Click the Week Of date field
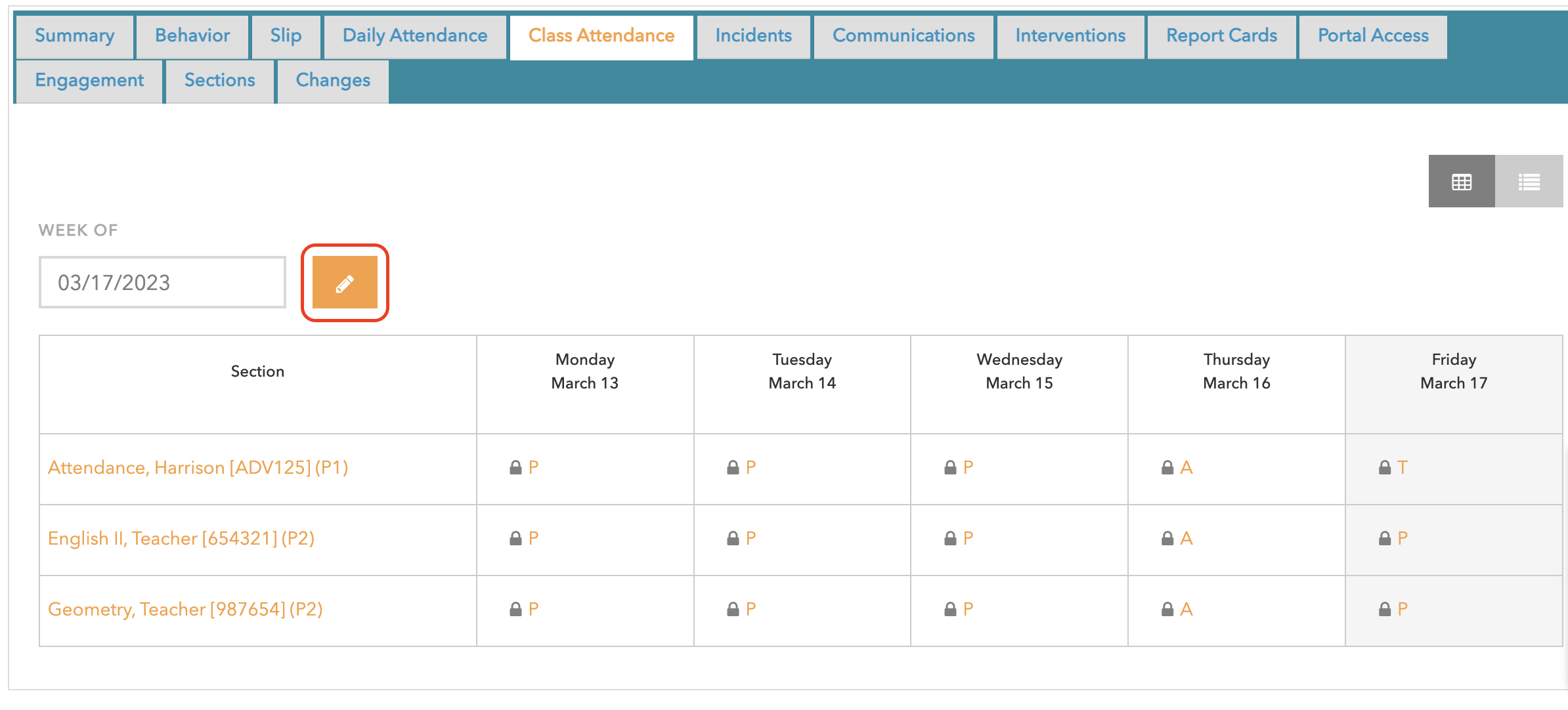The width and height of the screenshot is (1568, 710). click(x=162, y=283)
